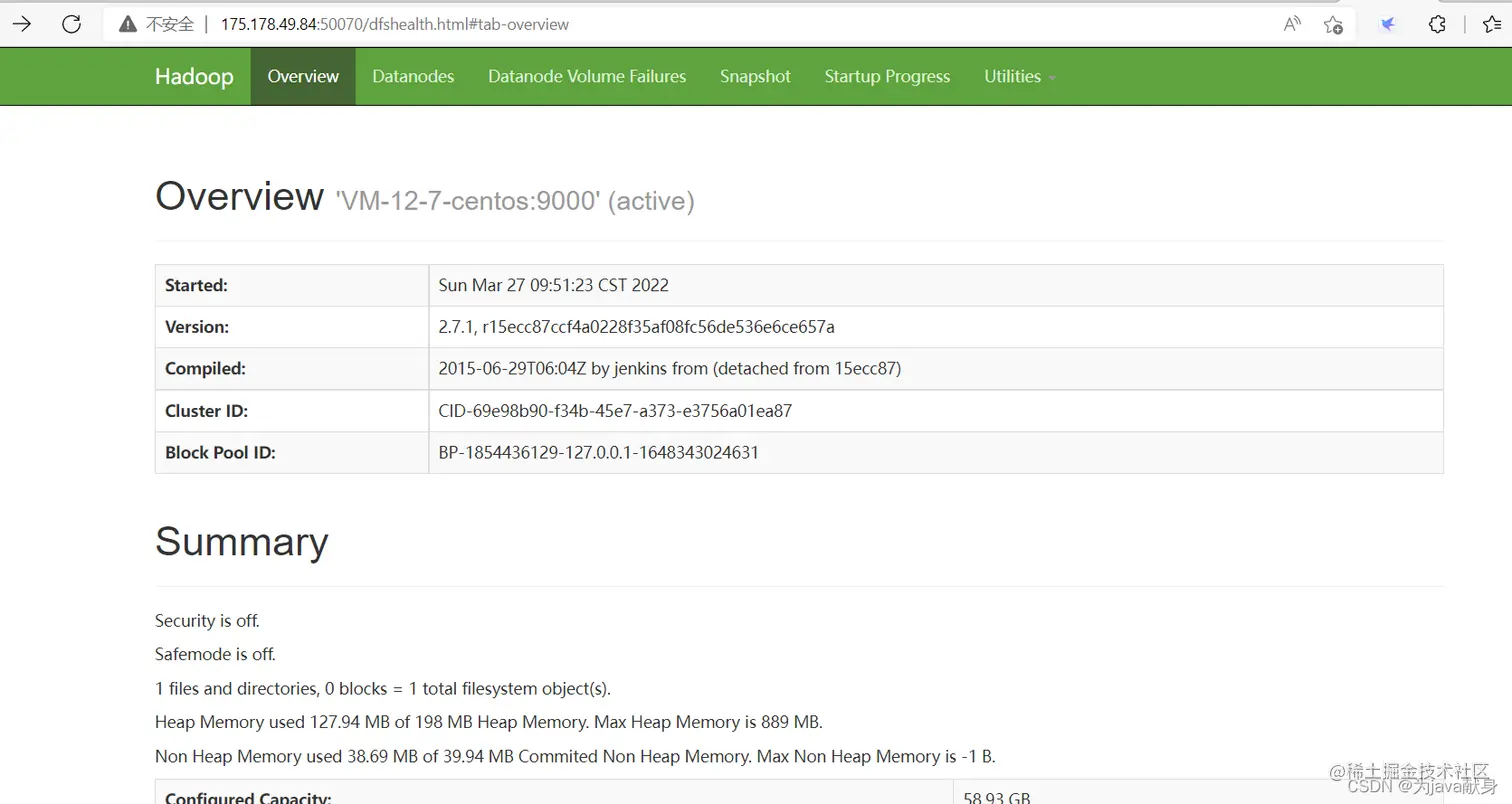Click the 2.7.1 version hash value
1512x804 pixels.
pos(636,327)
